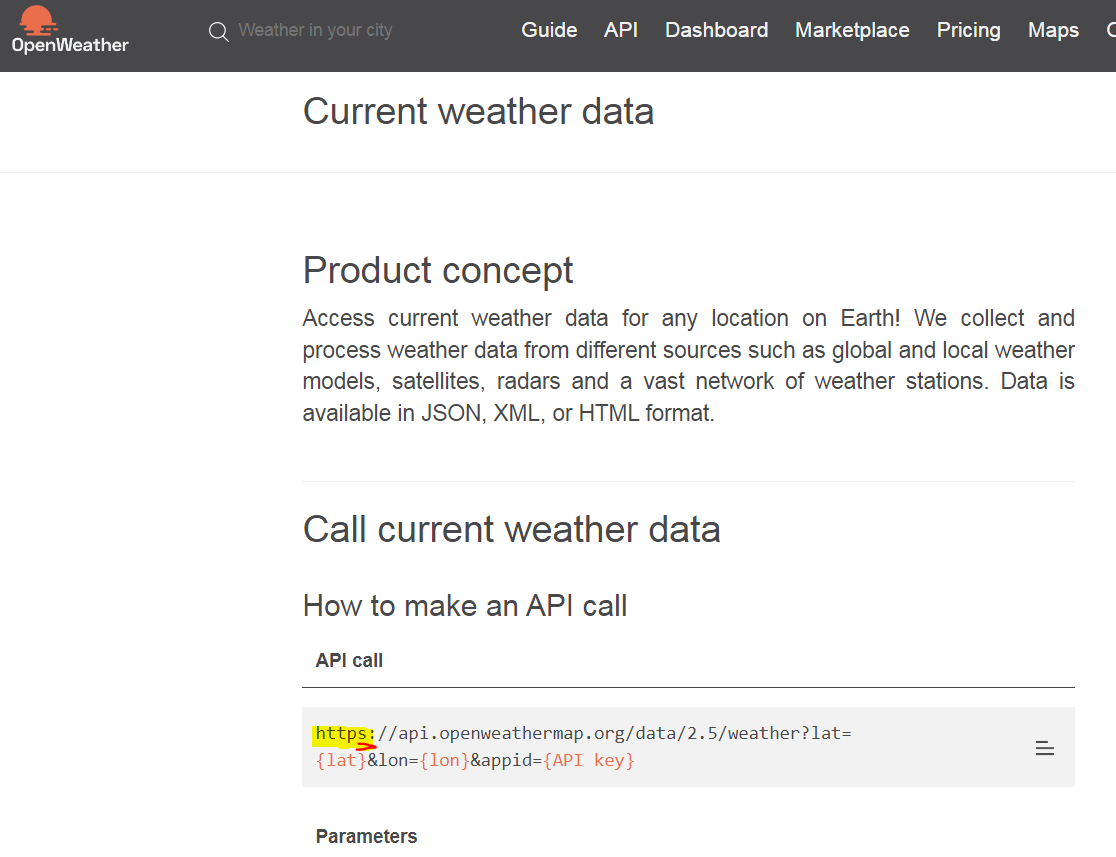Screen dimensions: 1116x857
Task: Open the Maps navigation link
Action: pyautogui.click(x=1053, y=31)
